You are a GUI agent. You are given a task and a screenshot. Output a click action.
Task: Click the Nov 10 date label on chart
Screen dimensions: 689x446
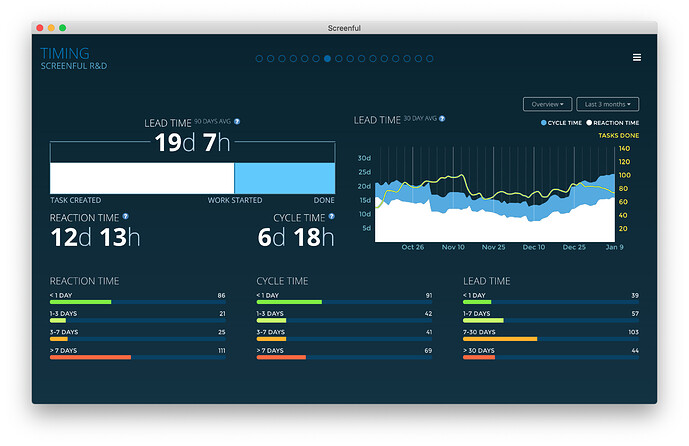(453, 247)
